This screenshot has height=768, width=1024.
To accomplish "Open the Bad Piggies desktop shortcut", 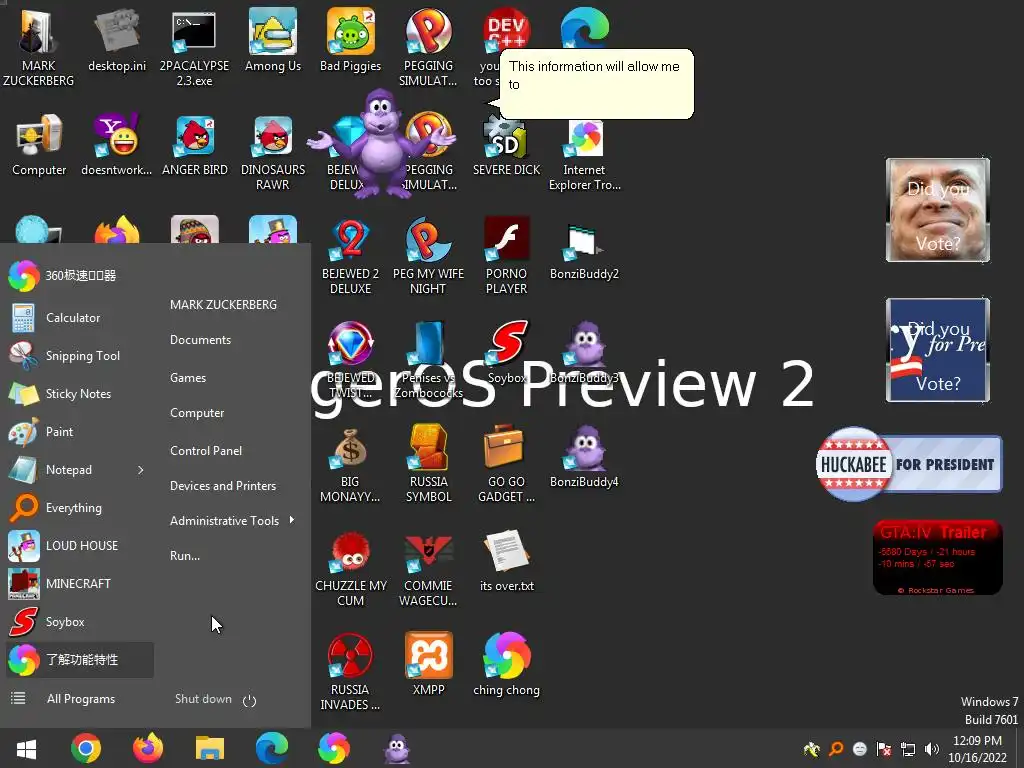I will point(351,40).
